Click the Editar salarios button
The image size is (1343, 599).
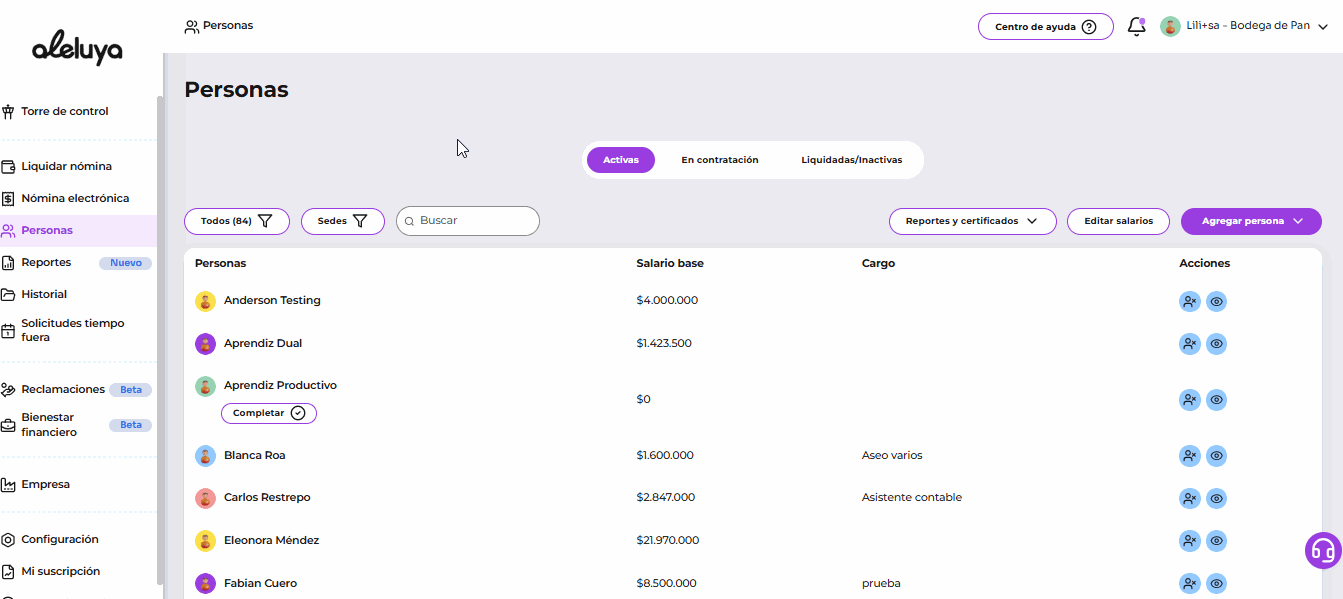1118,221
